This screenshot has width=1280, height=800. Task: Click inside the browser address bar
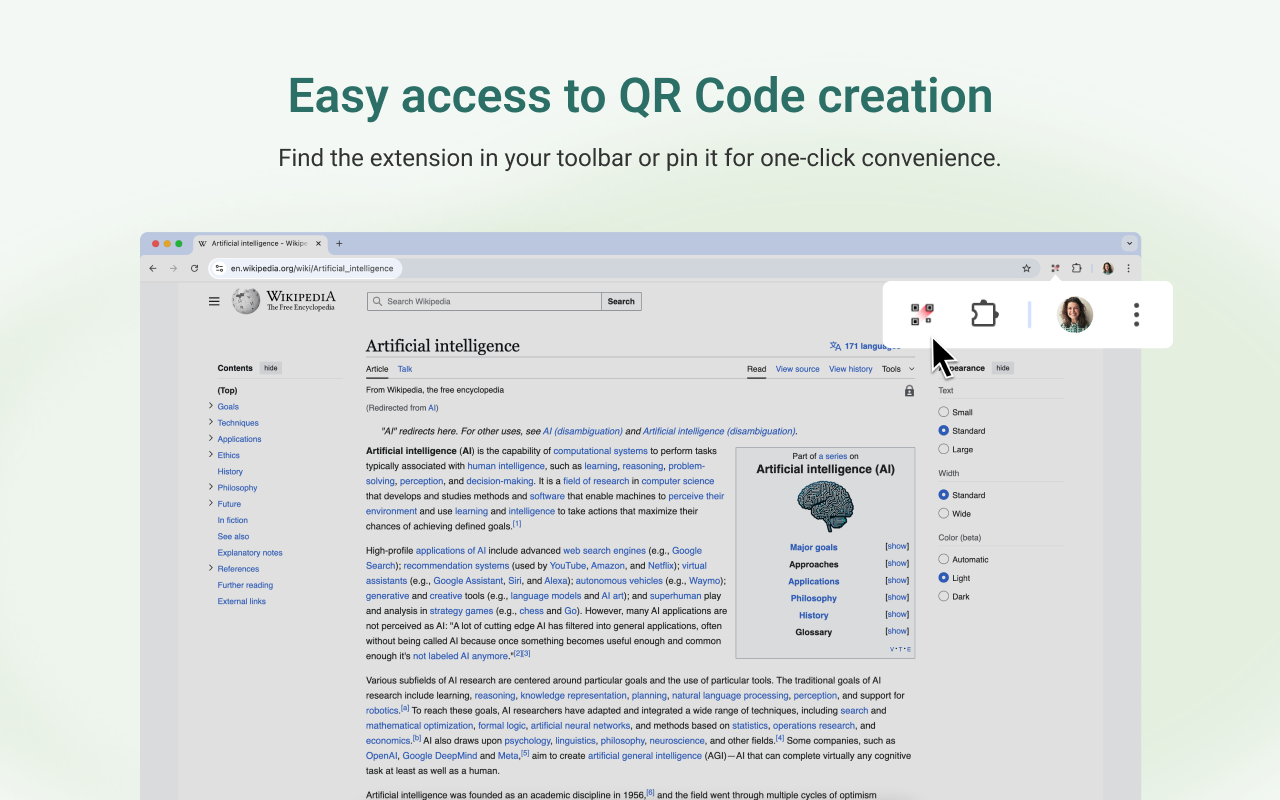(400, 268)
